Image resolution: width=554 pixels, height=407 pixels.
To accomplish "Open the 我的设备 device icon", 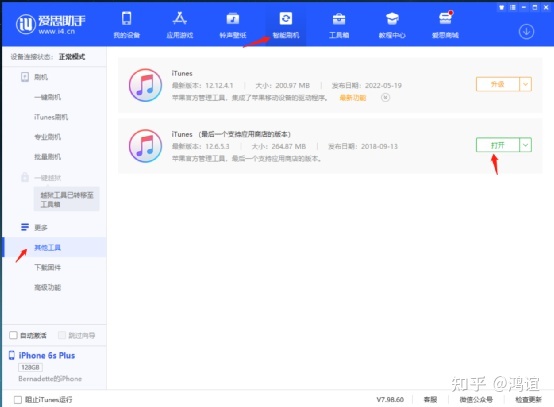I will pos(126,18).
